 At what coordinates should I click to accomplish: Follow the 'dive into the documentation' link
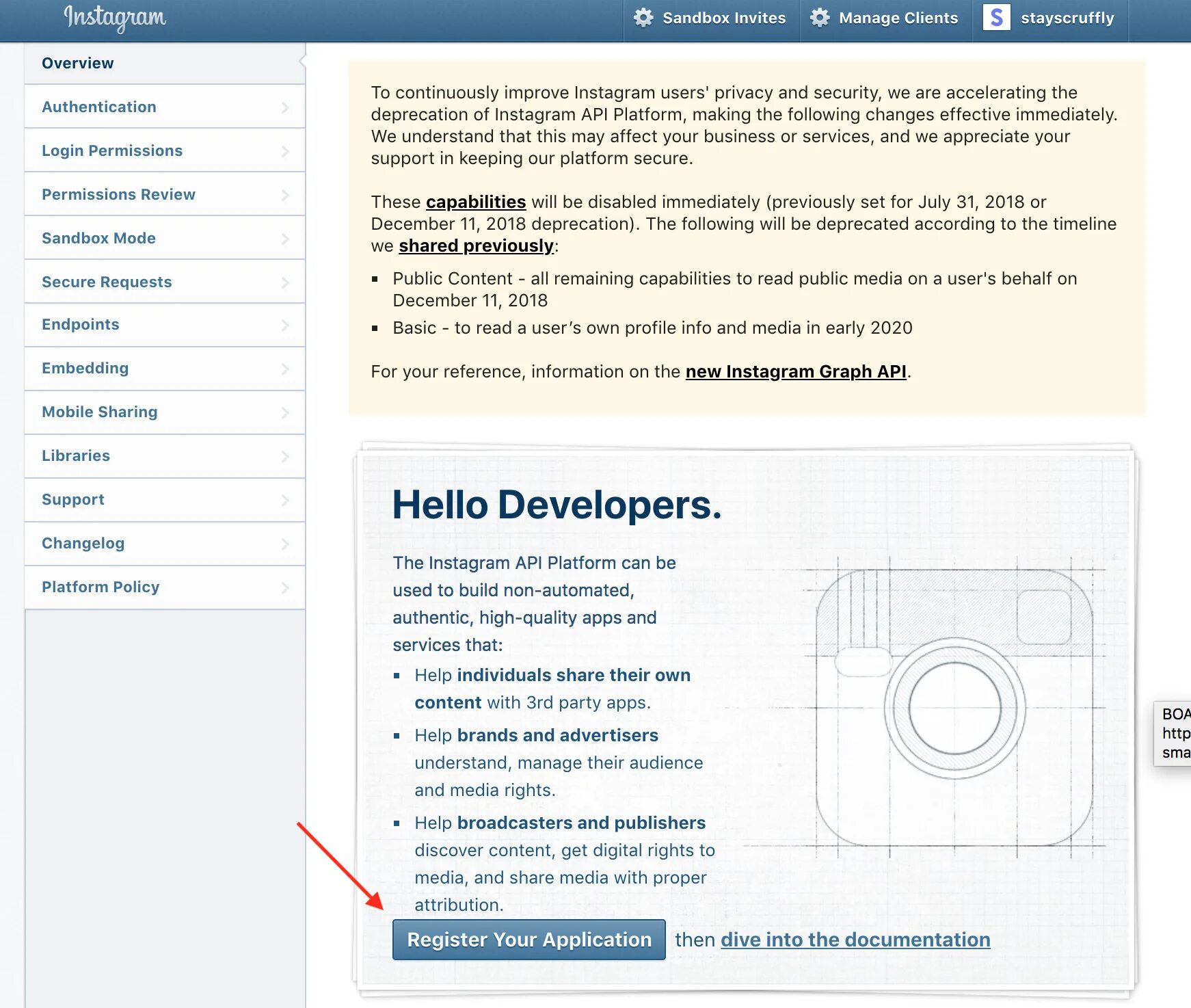855,940
